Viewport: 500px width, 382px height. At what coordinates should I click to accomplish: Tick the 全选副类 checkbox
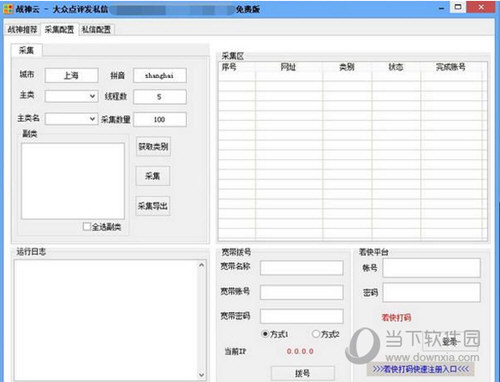point(87,227)
